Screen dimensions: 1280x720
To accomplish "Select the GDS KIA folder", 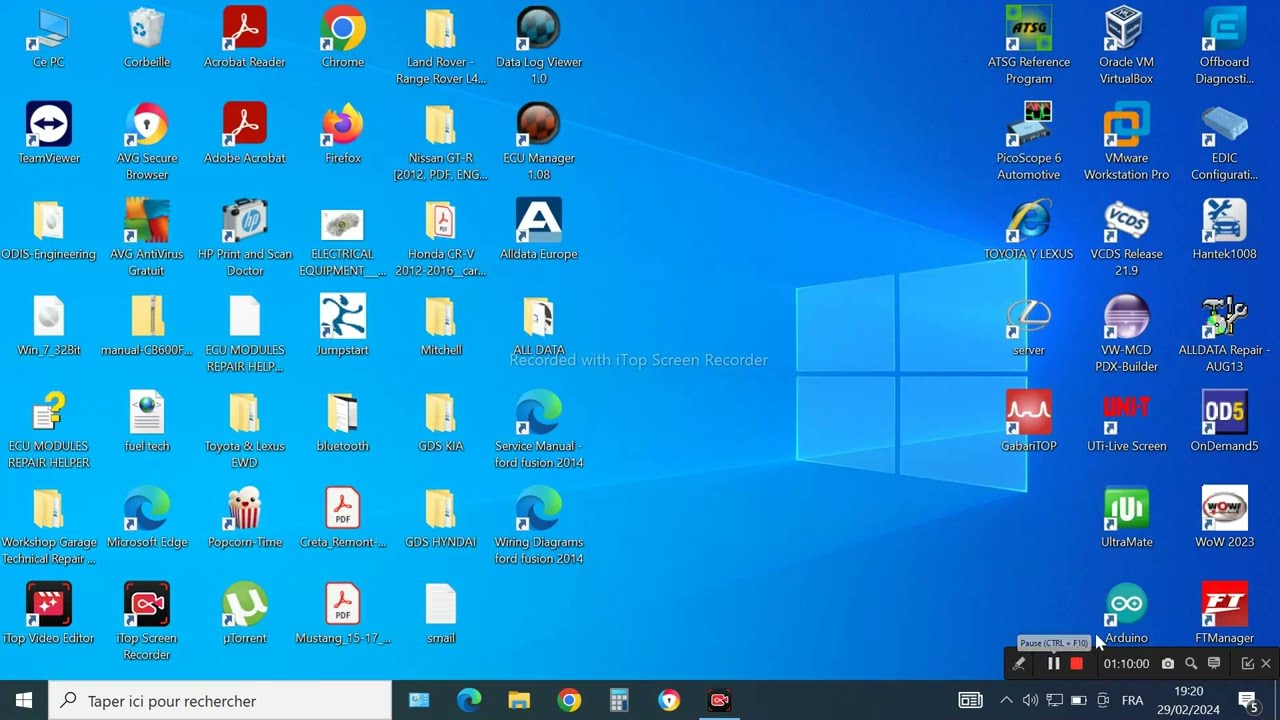I will pos(441,422).
